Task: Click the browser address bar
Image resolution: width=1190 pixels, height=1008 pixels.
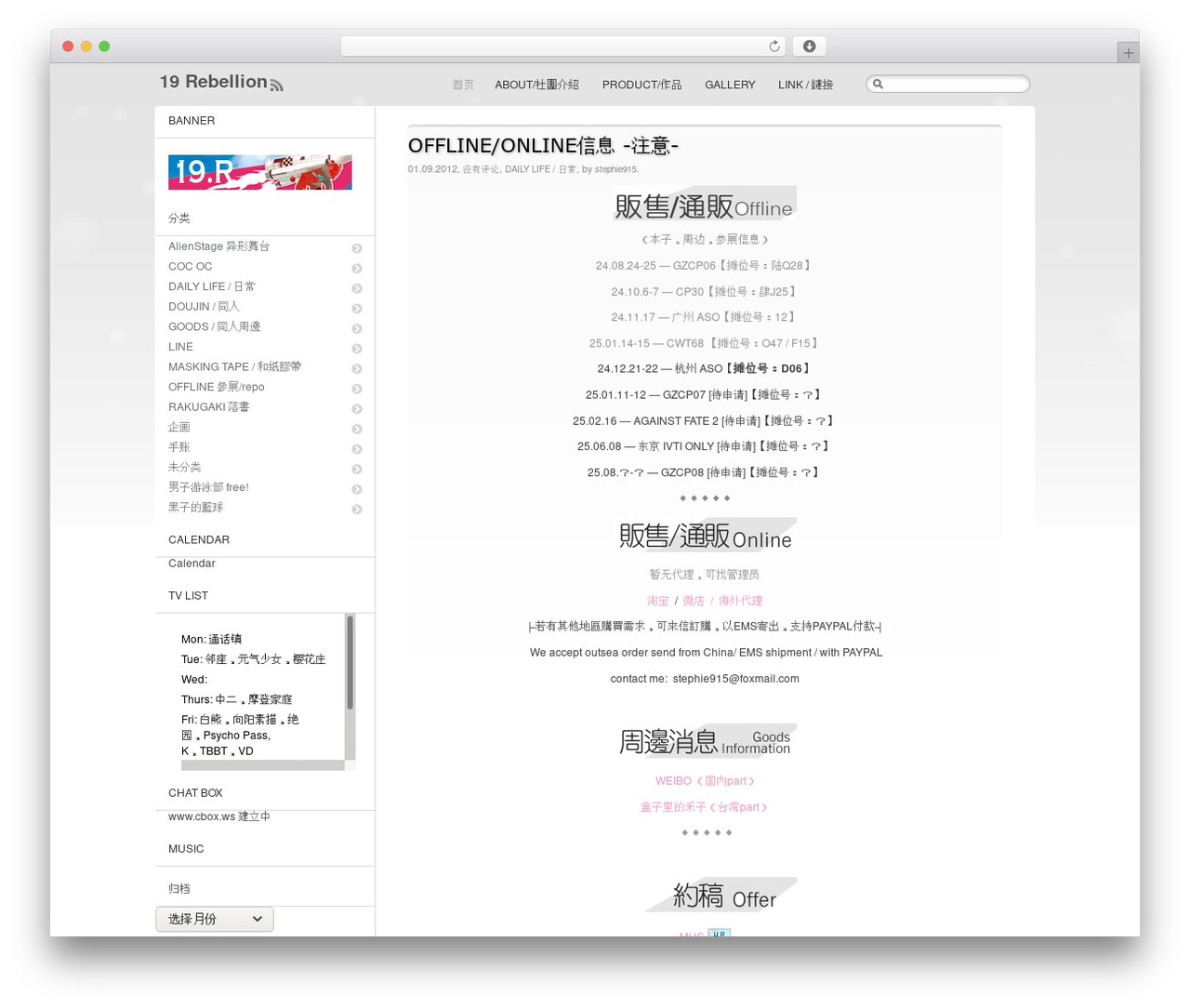Action: point(563,46)
